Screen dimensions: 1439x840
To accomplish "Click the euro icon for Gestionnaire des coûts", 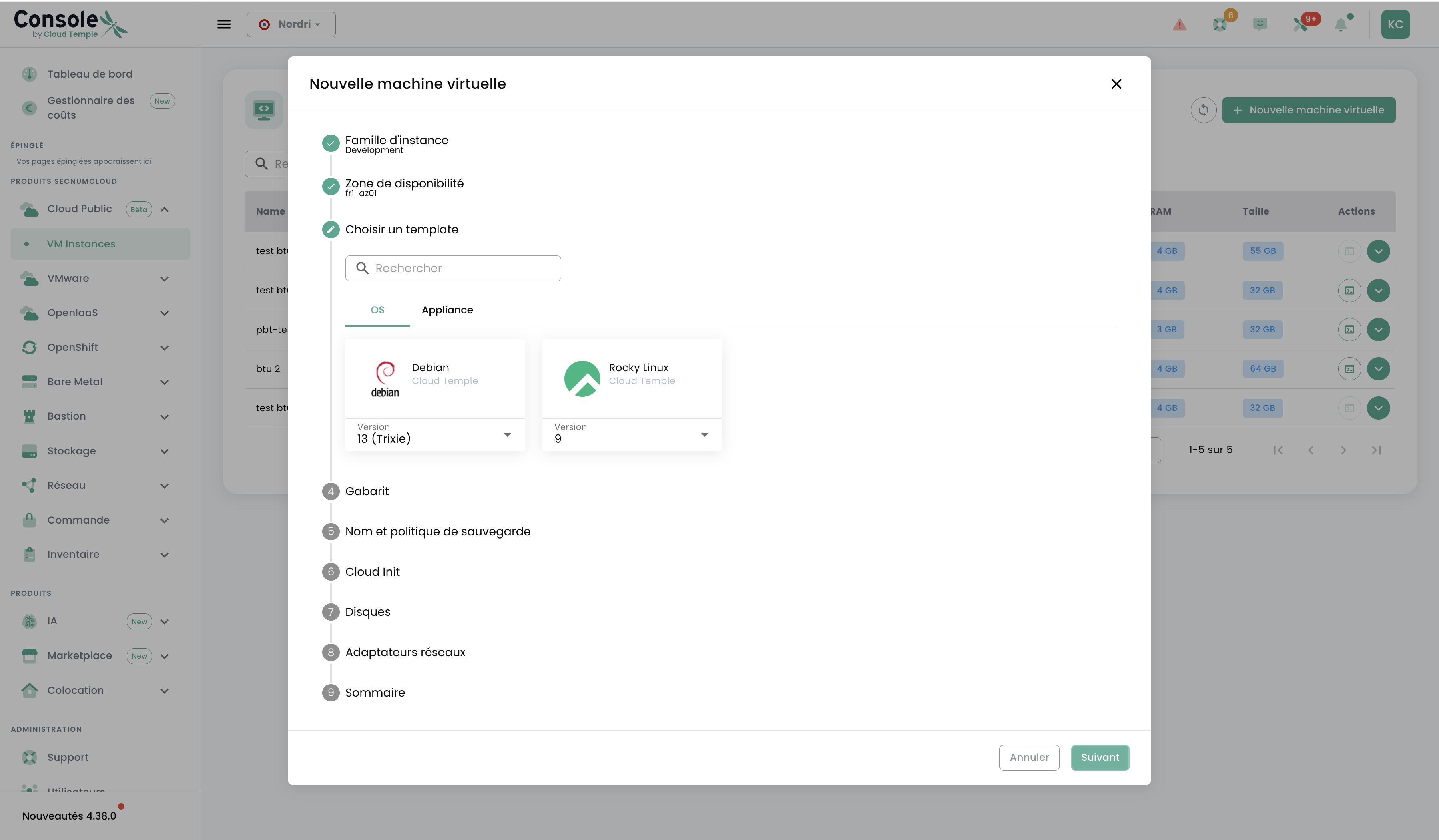I will coord(29,108).
